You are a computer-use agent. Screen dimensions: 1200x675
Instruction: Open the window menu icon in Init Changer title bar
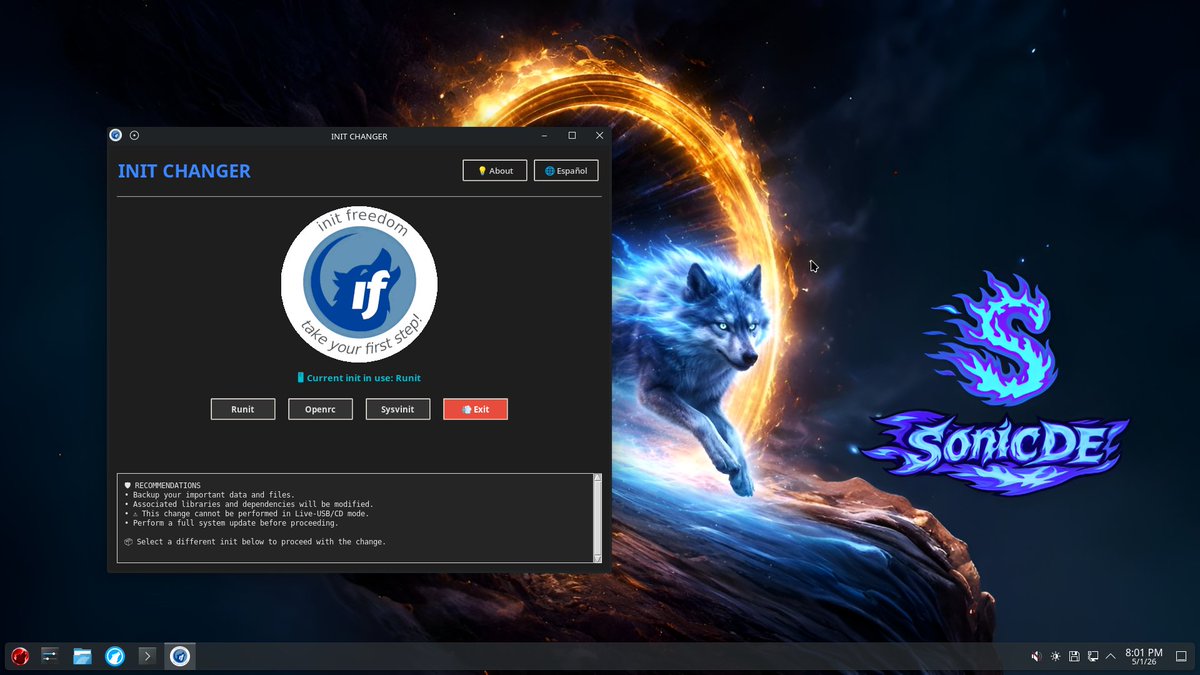(116, 136)
